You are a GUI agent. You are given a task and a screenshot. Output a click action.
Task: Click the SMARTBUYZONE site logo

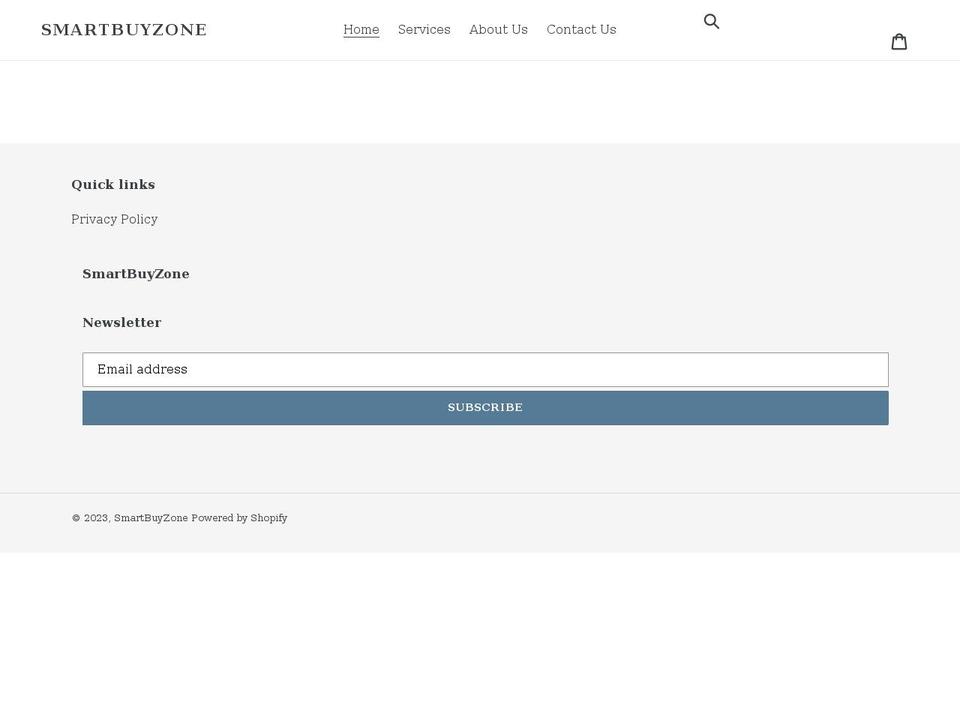(124, 30)
